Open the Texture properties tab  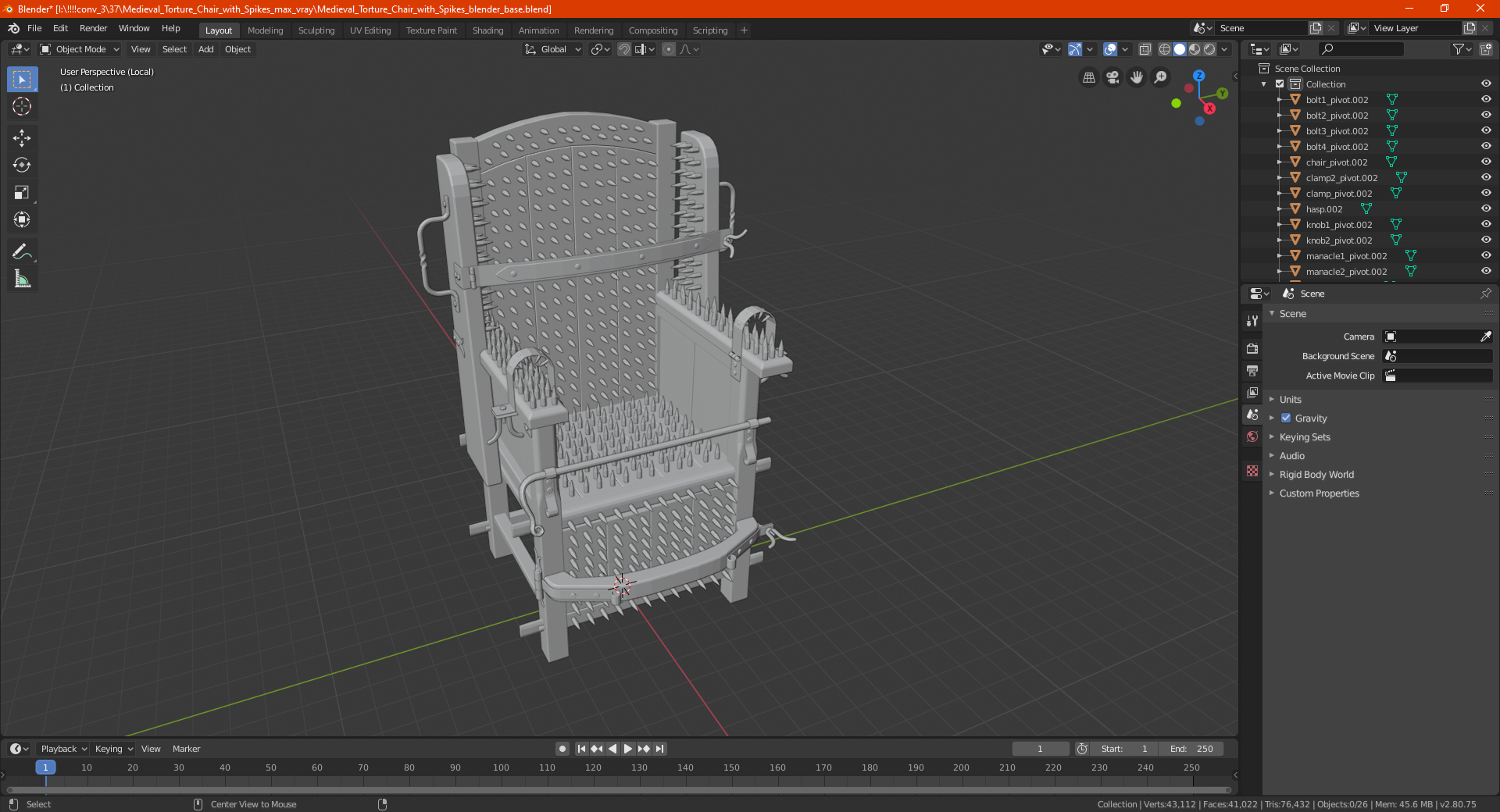pos(1252,471)
